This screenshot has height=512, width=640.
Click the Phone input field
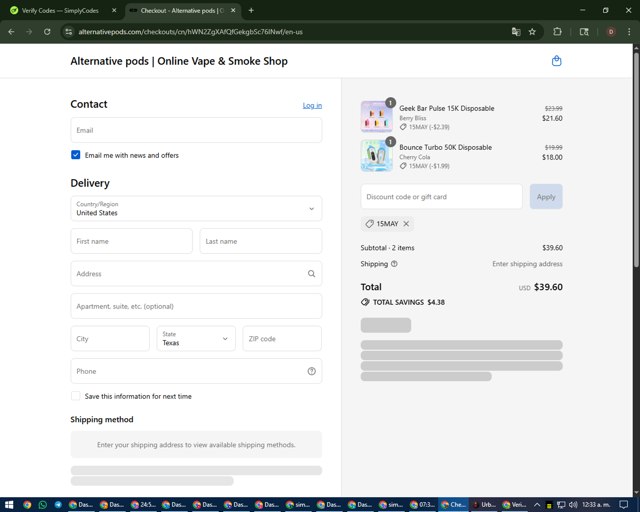pos(196,371)
